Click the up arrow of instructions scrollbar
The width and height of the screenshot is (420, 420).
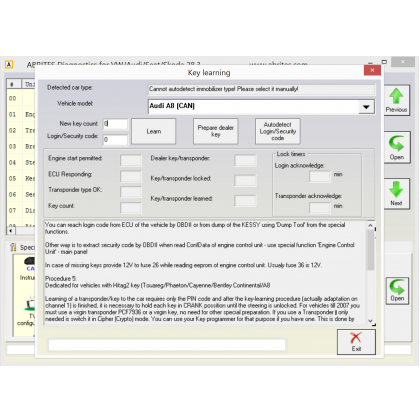370,226
